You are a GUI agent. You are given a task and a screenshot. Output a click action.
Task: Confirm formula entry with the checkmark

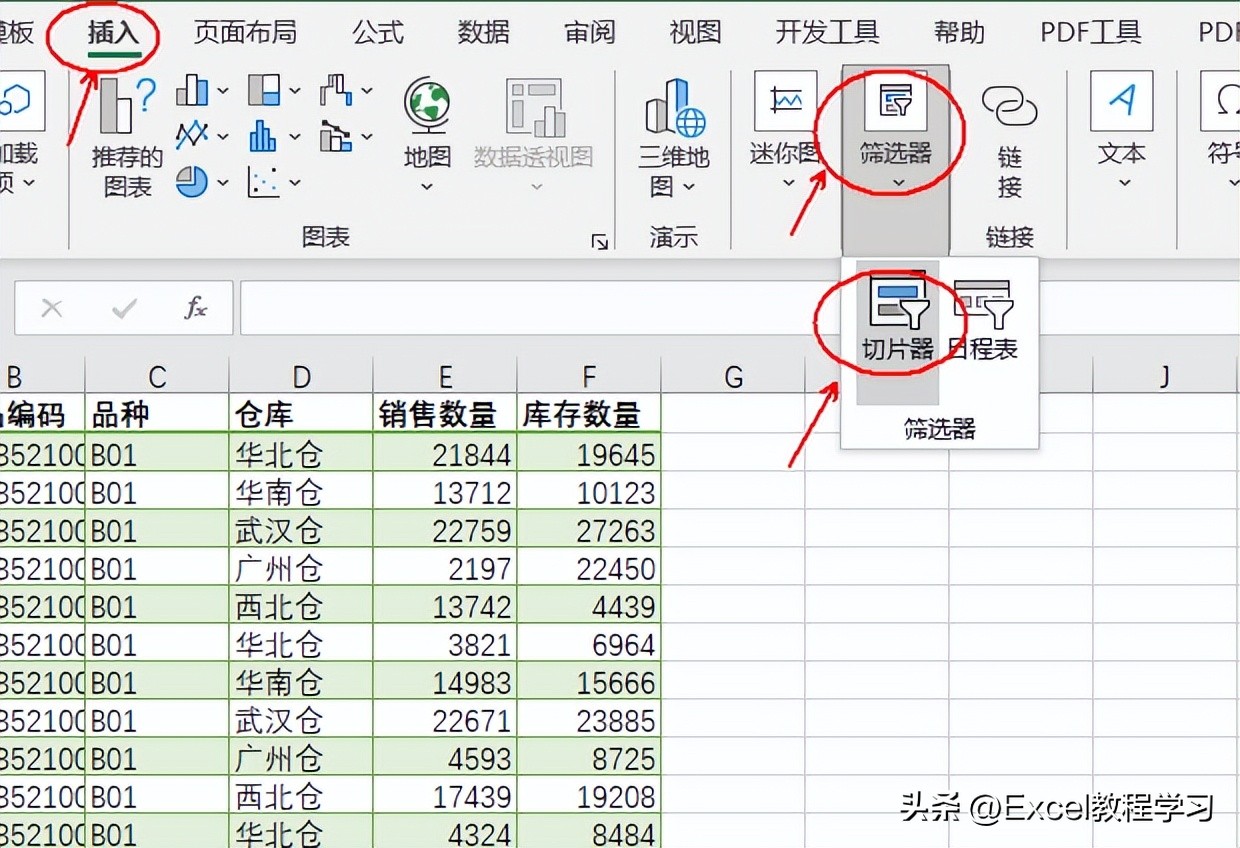point(124,308)
